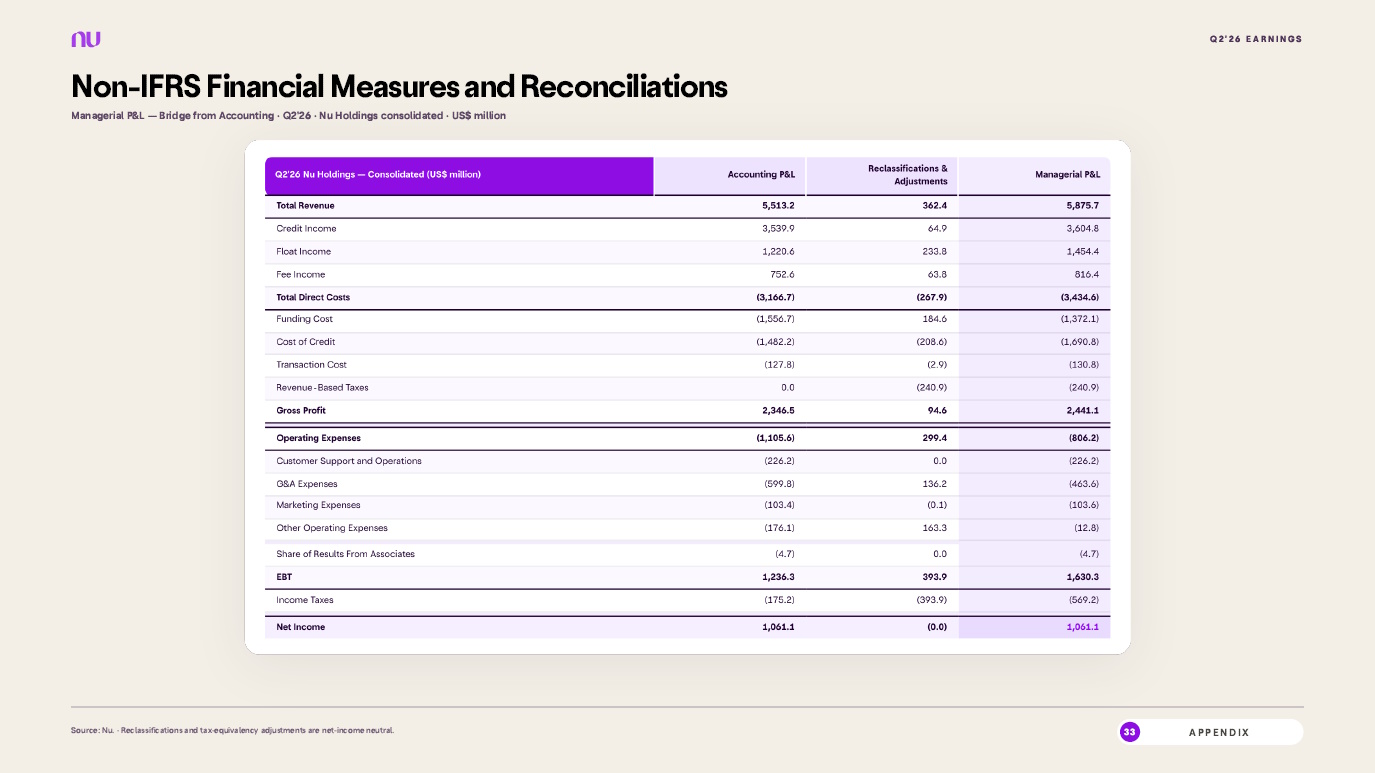Viewport: 1375px width, 773px height.
Task: Click Gross Profit accounting value 2,346.5
Action: point(777,411)
